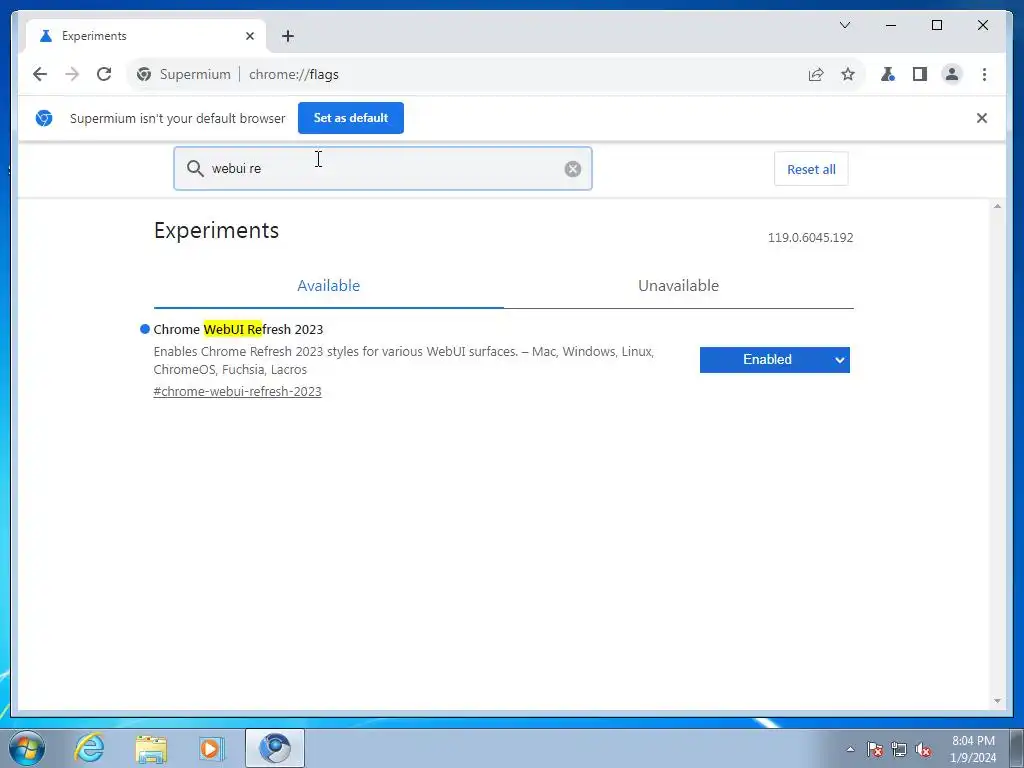Image resolution: width=1024 pixels, height=768 pixels.
Task: Click the Chrome WebUI Refresh 2023 title
Action: (x=238, y=330)
